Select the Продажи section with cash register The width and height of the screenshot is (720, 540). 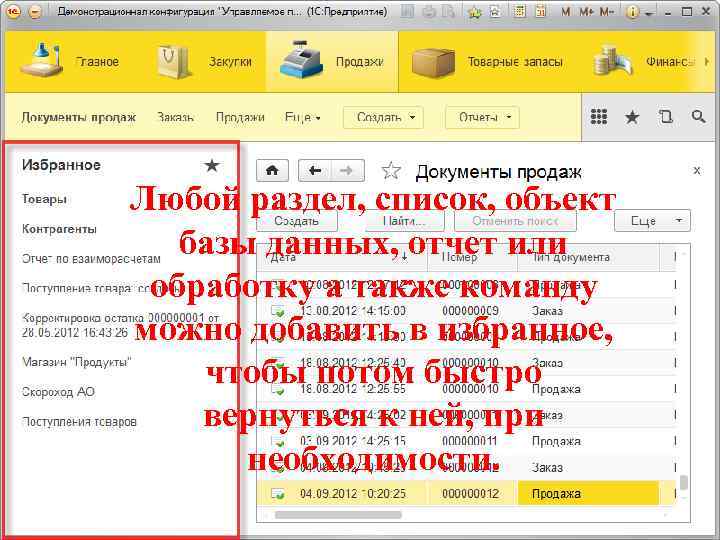pos(332,62)
